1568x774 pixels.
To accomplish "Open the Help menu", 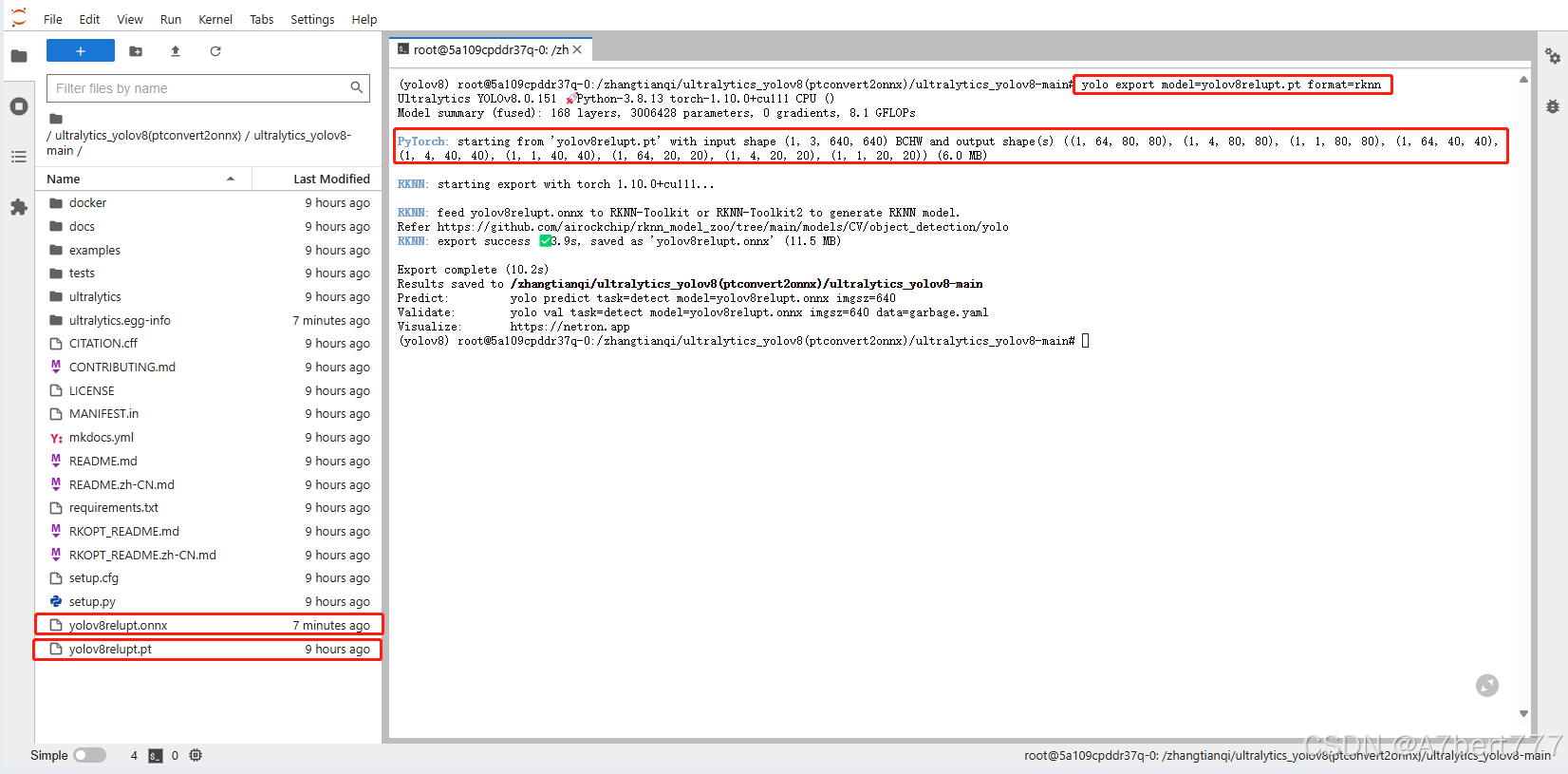I will point(364,19).
